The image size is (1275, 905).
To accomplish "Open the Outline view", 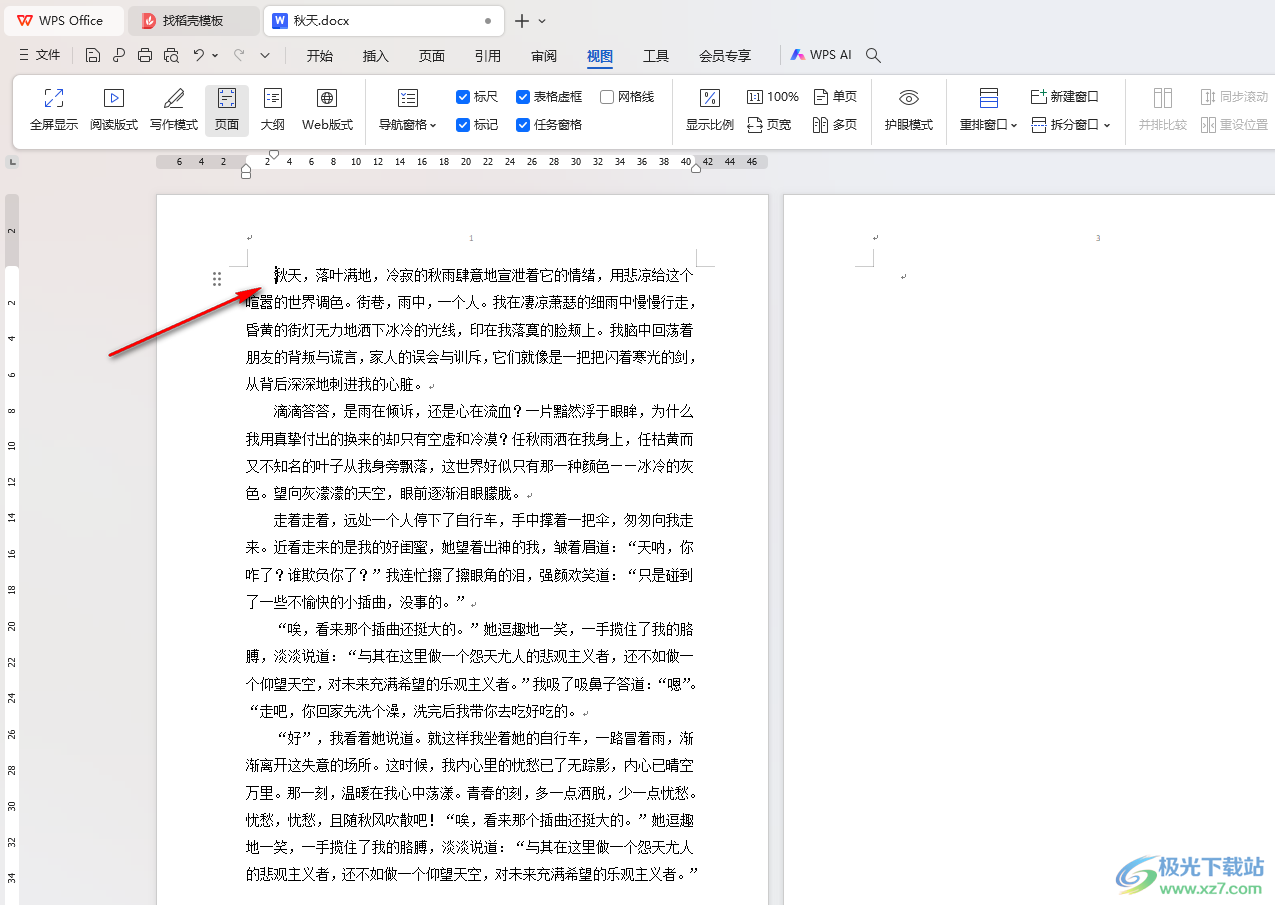I will point(273,109).
